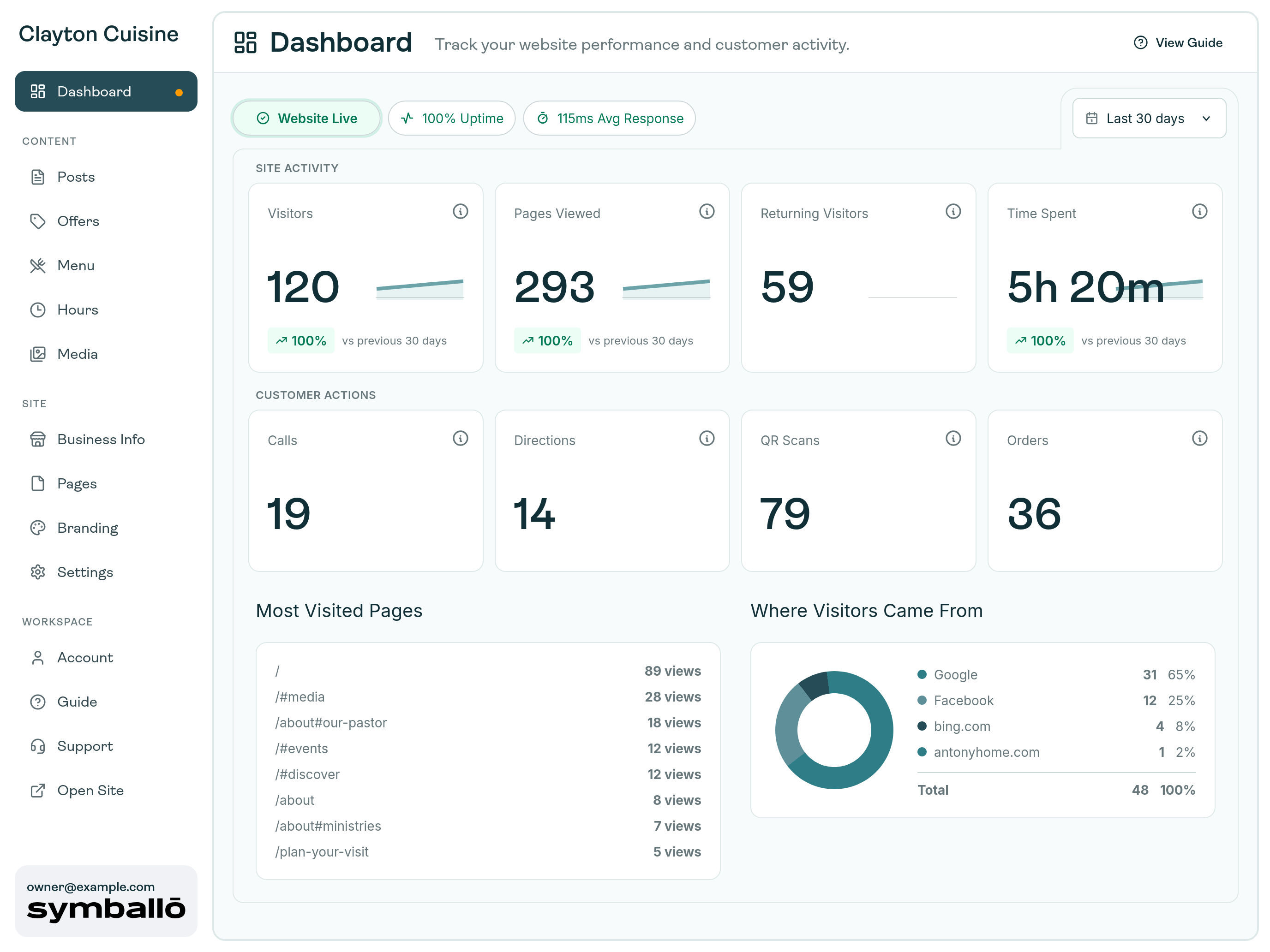1270x952 pixels.
Task: Click the Orders card info icon
Action: pyautogui.click(x=1199, y=439)
